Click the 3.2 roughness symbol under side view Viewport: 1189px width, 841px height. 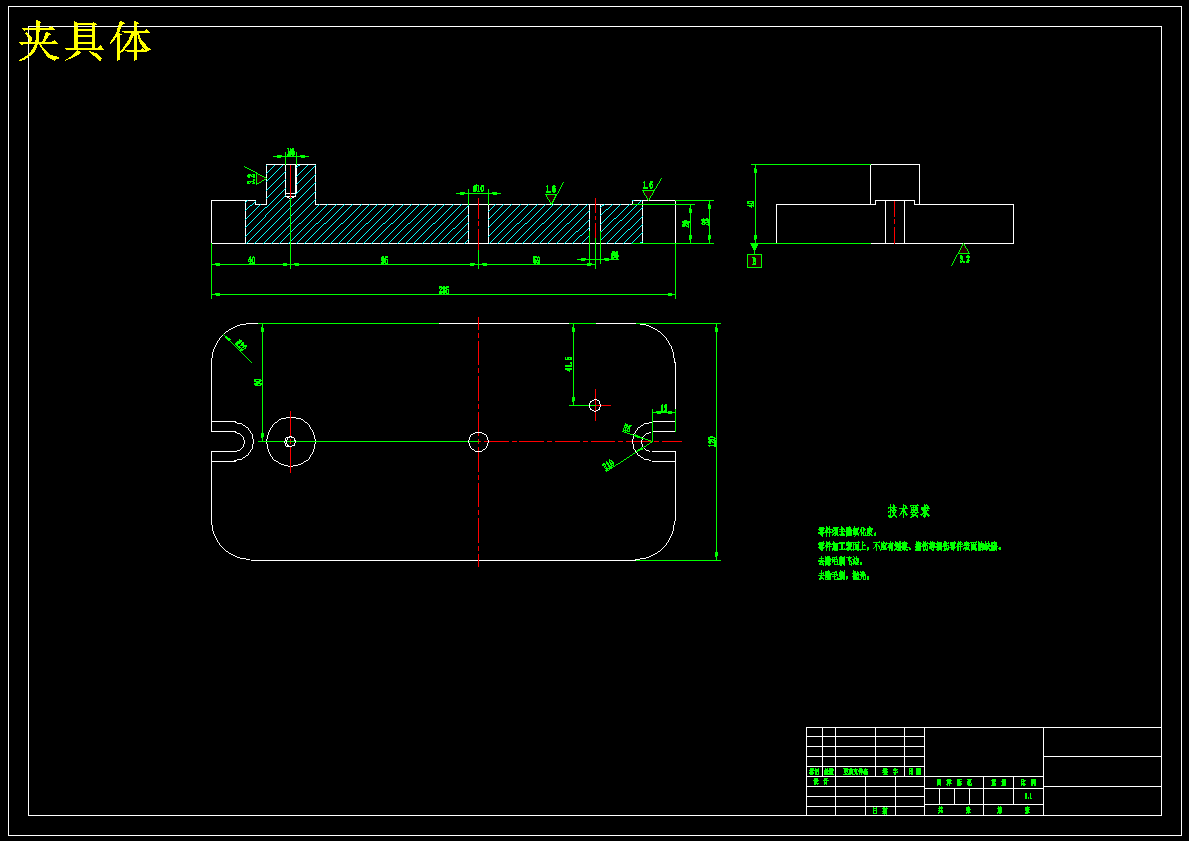963,254
